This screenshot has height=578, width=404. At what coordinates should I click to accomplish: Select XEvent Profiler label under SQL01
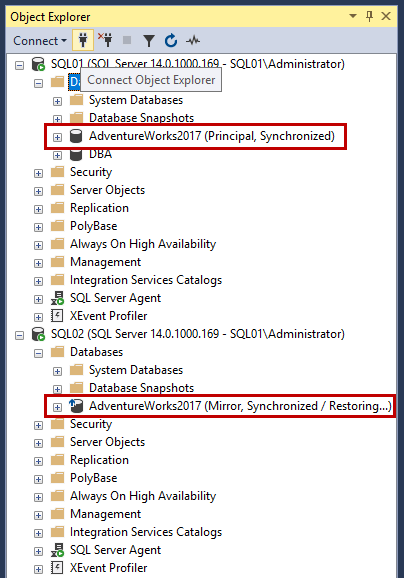pos(108,316)
